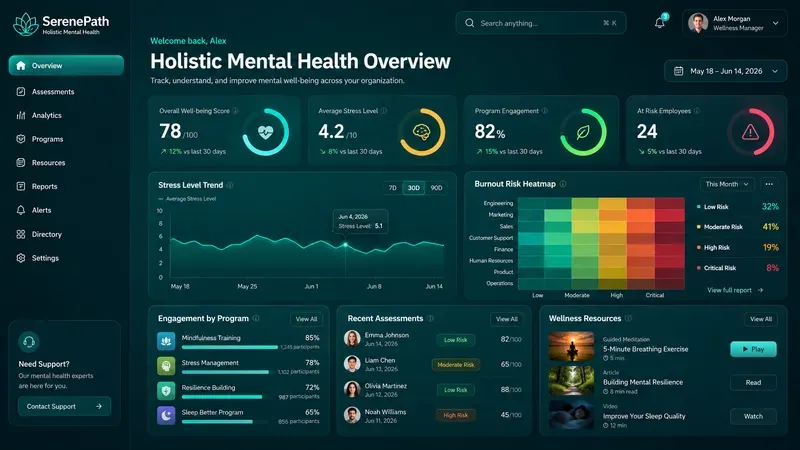Expand the Alex Morgan account dropdown

click(x=776, y=23)
